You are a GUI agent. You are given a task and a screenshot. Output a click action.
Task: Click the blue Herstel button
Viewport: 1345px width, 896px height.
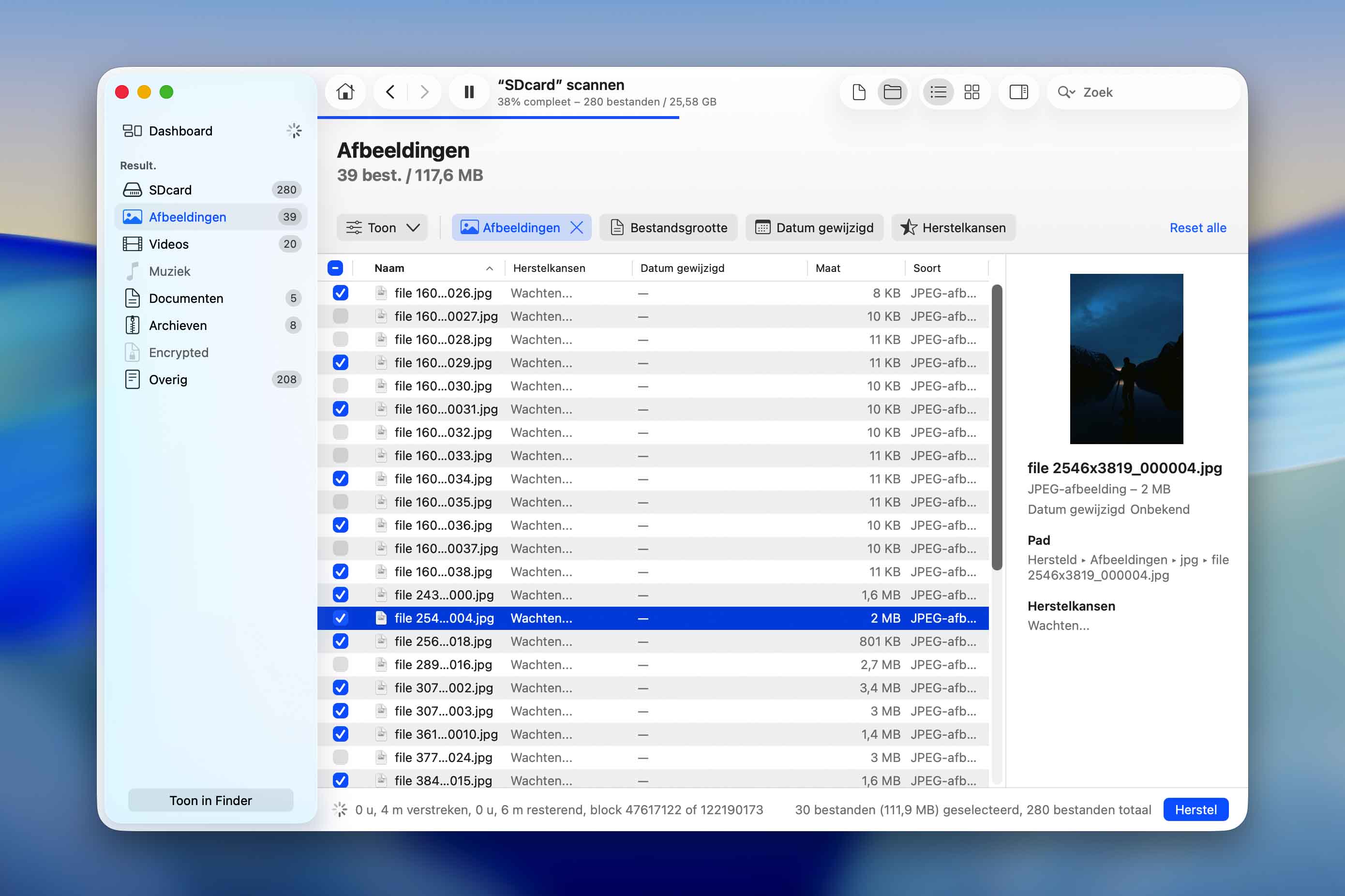point(1196,809)
